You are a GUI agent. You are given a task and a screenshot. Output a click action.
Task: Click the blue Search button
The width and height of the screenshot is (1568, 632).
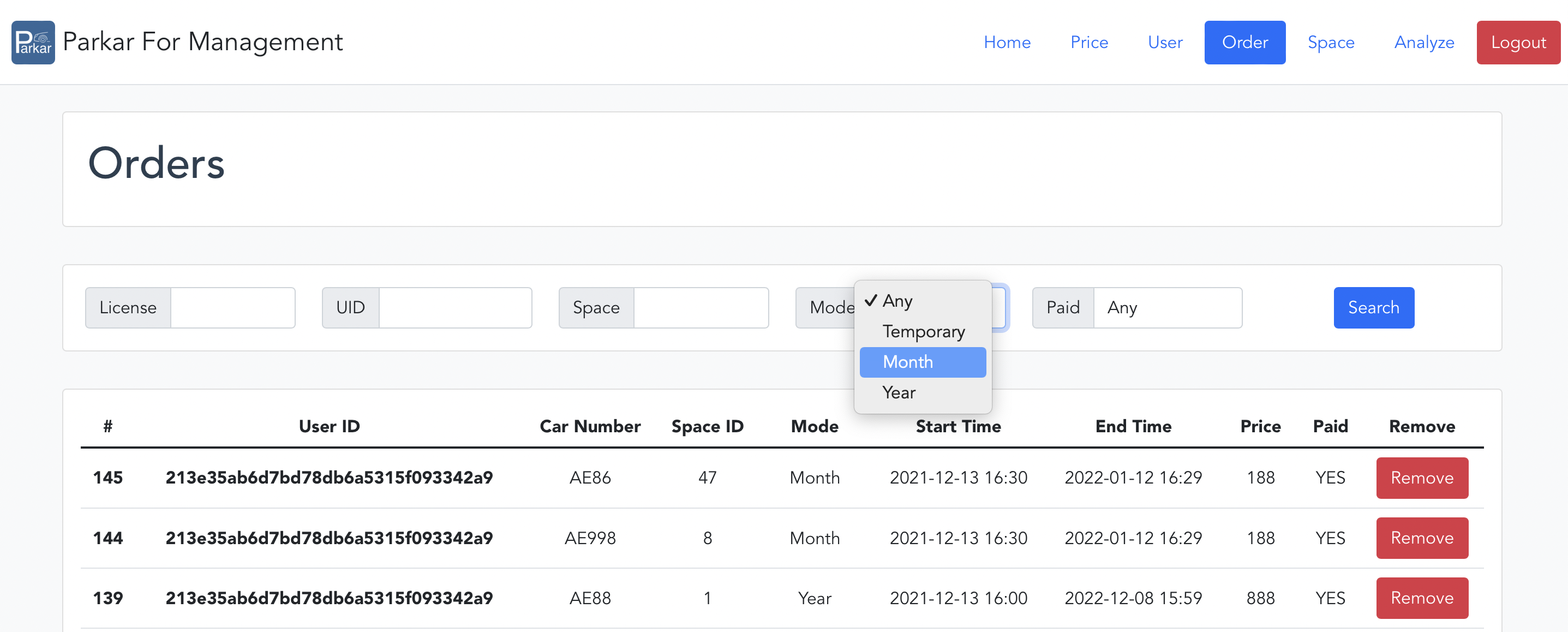click(1373, 307)
